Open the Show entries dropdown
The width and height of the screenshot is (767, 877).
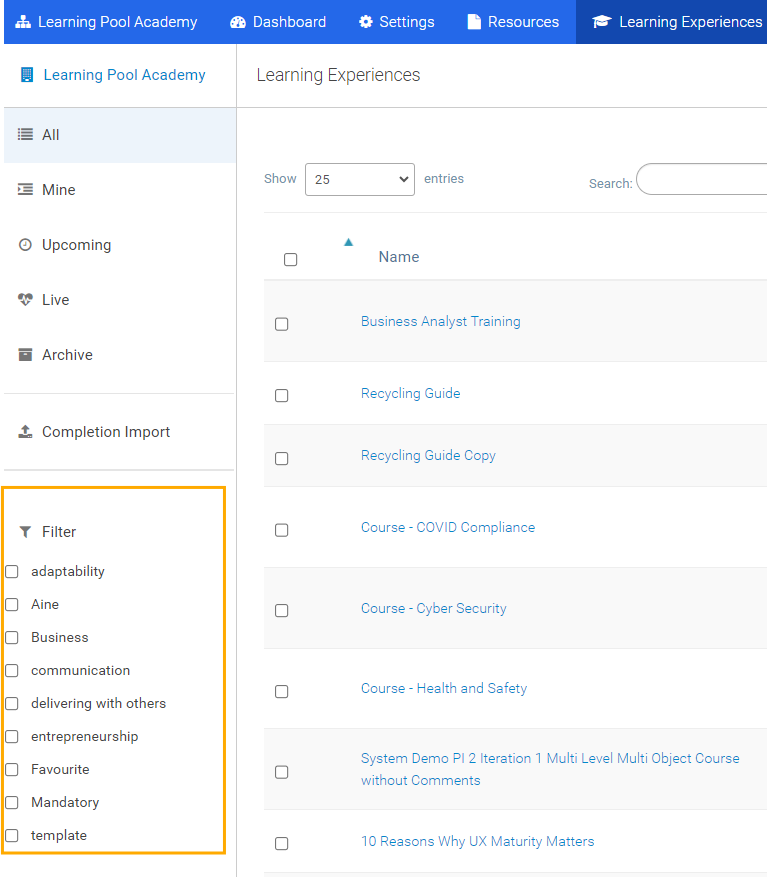pos(359,180)
